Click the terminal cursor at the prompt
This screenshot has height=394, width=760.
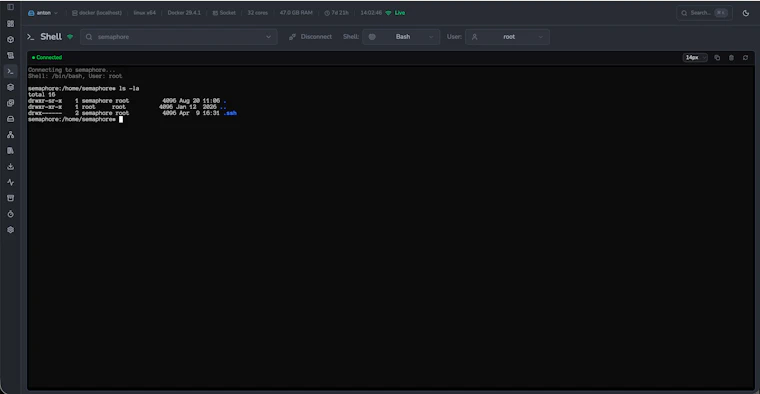(x=121, y=120)
